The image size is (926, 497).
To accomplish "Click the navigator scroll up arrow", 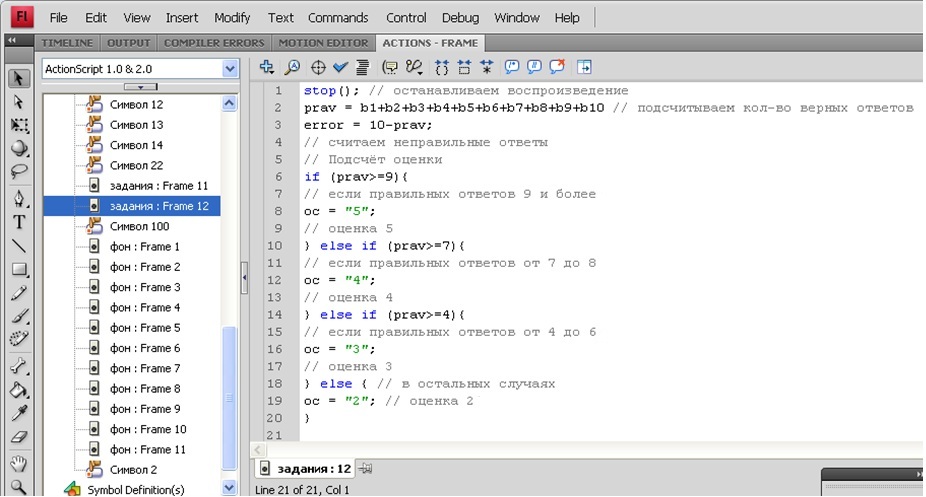I will point(229,104).
